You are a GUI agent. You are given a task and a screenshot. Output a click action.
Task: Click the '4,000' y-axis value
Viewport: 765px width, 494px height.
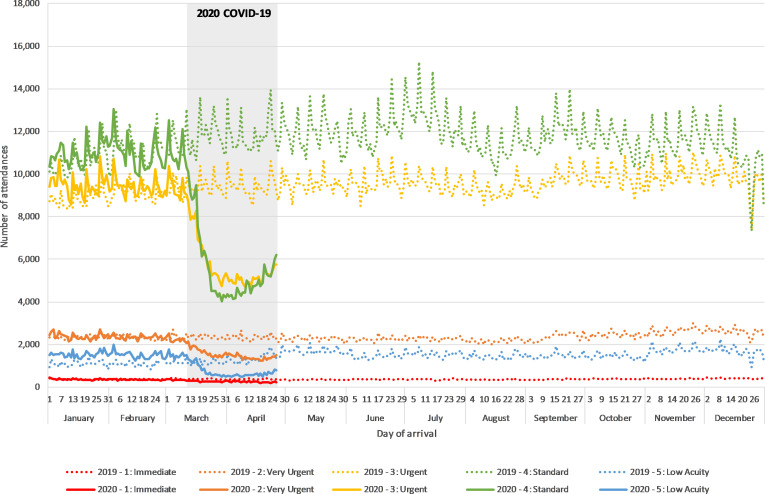(29, 301)
